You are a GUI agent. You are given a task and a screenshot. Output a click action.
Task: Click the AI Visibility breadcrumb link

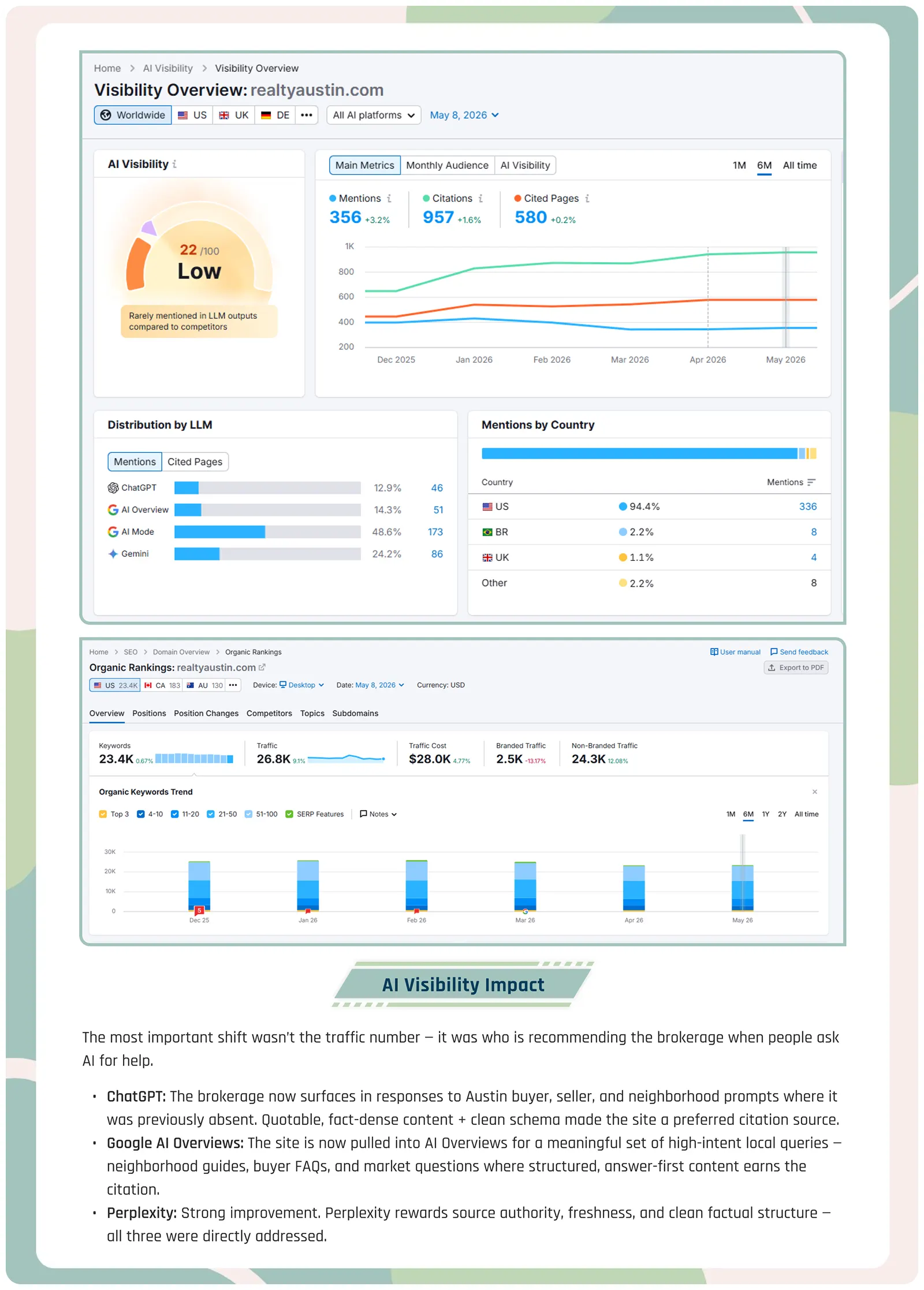point(168,68)
